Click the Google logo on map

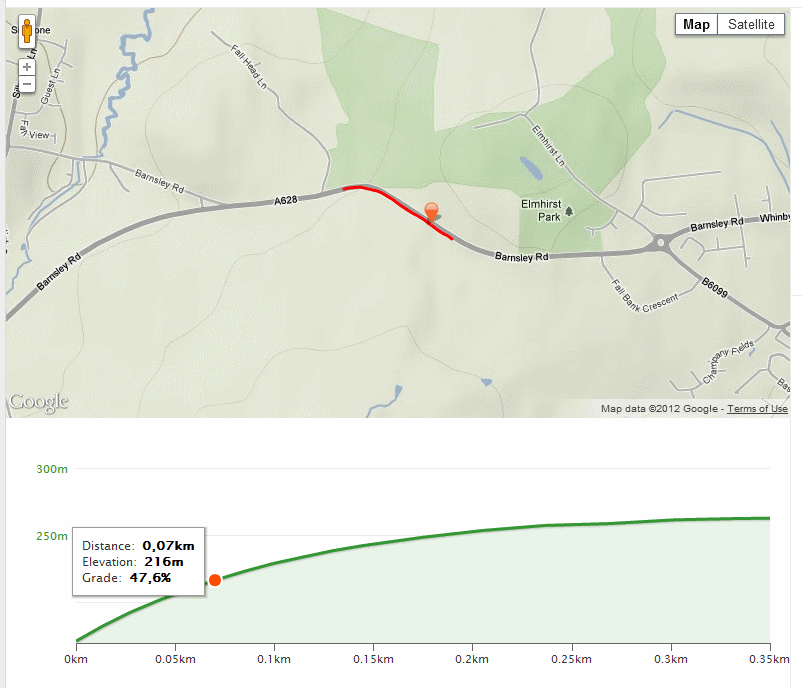39,402
